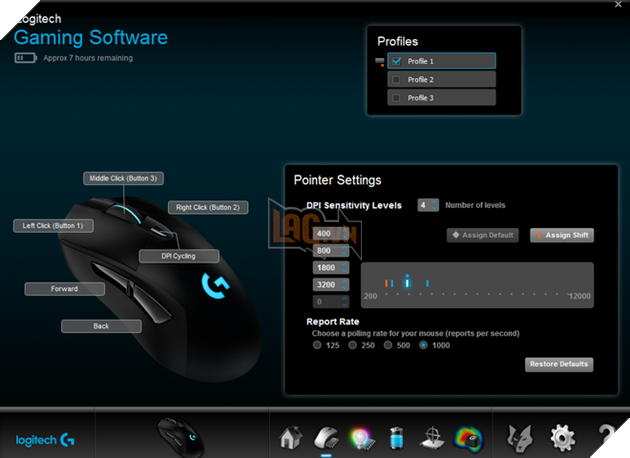Image resolution: width=630 pixels, height=458 pixels.
Task: Click the Right Click (Button 2) label
Action: tap(208, 207)
